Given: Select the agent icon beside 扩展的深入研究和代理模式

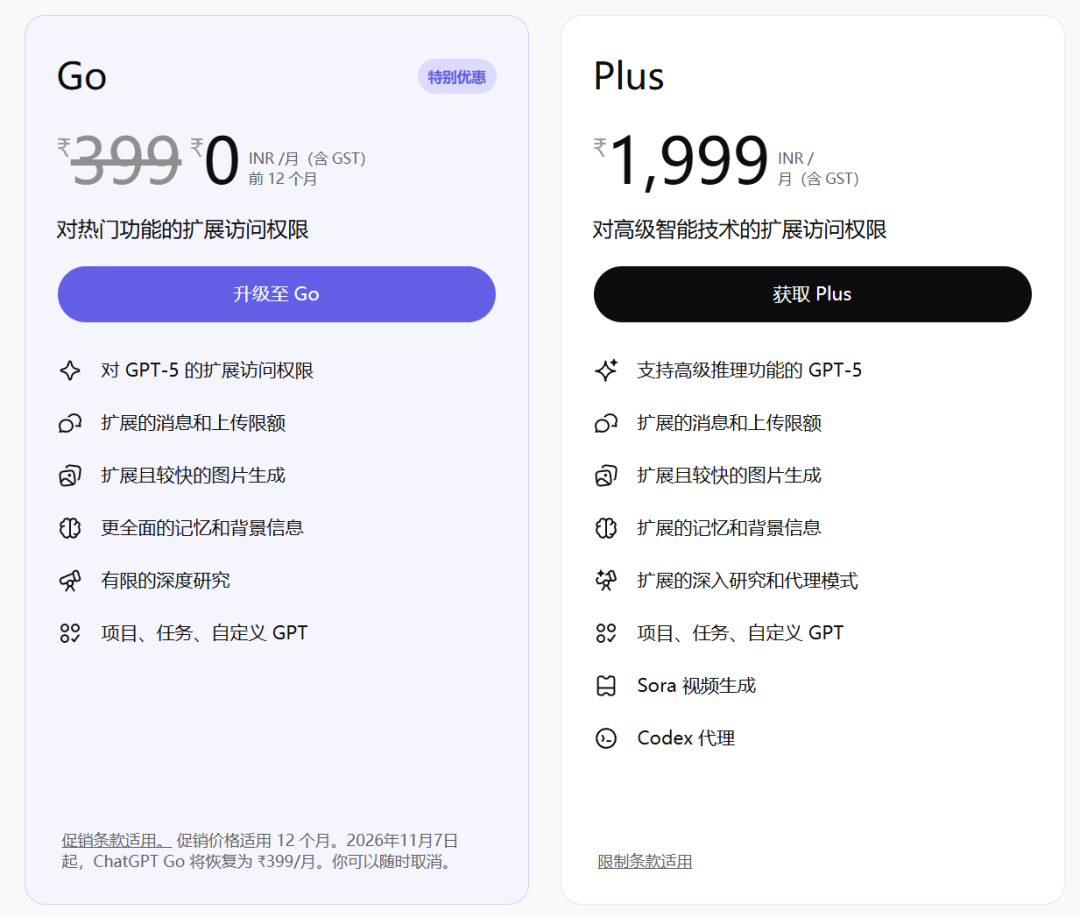Looking at the screenshot, I should coord(606,580).
